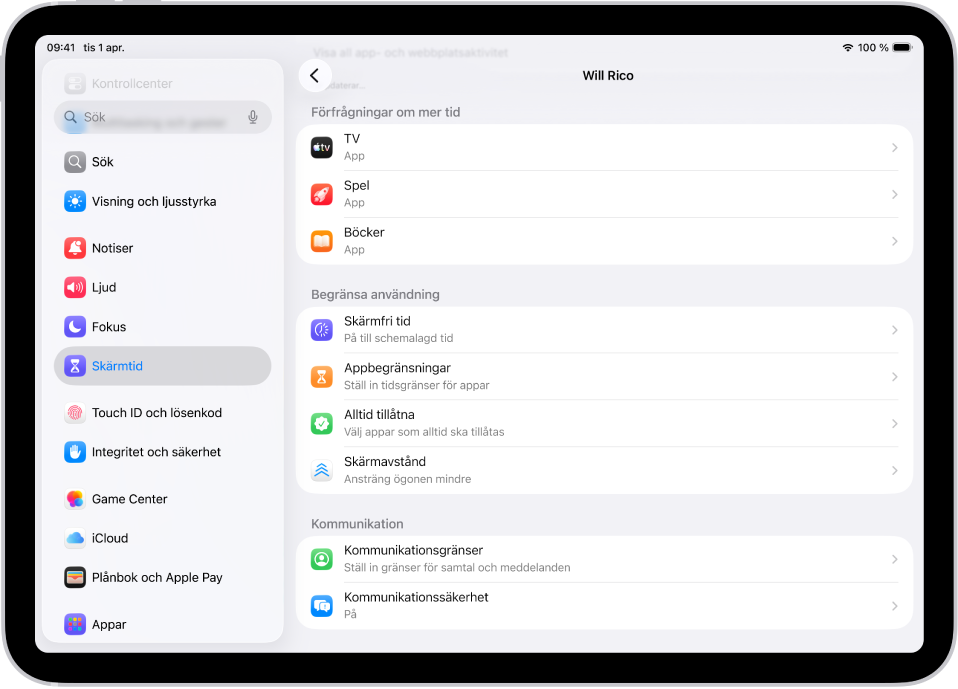Tap the Skärmavstånd arrows icon

point(321,470)
